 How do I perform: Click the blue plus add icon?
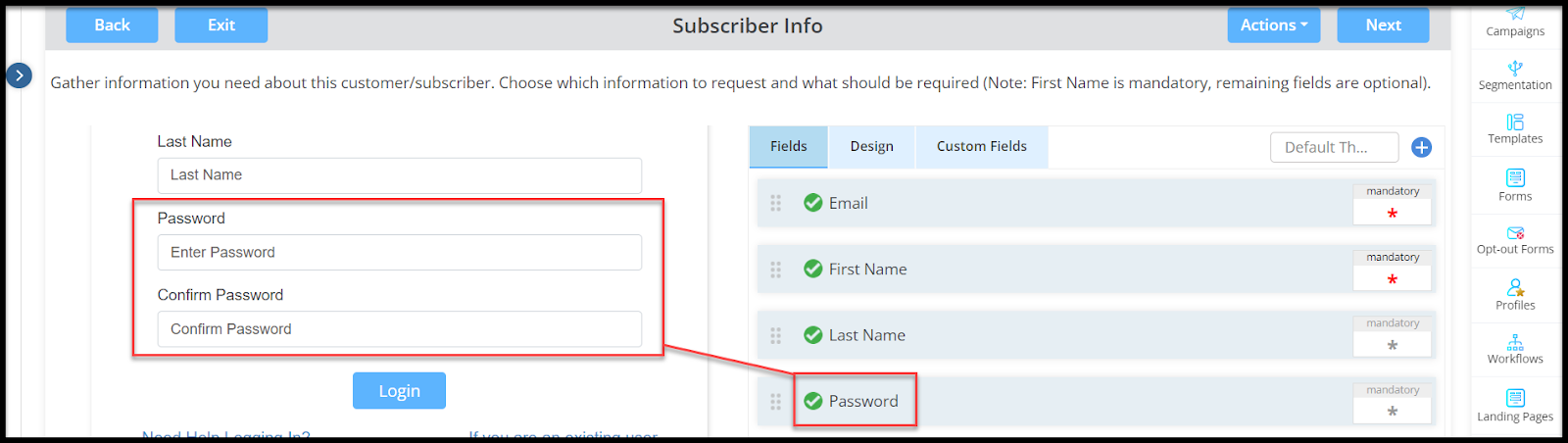click(1421, 147)
